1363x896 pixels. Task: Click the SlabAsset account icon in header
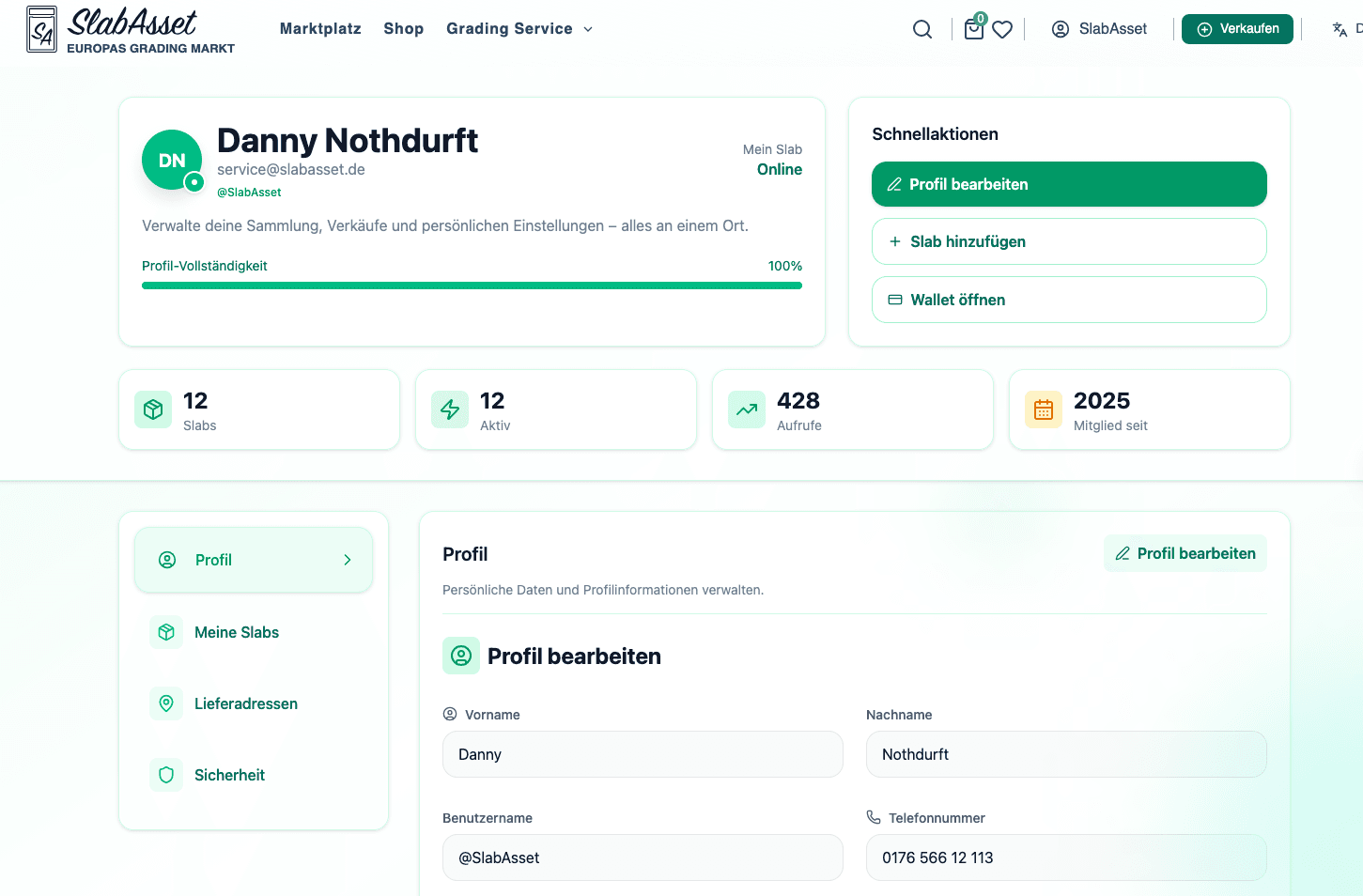(x=1060, y=28)
